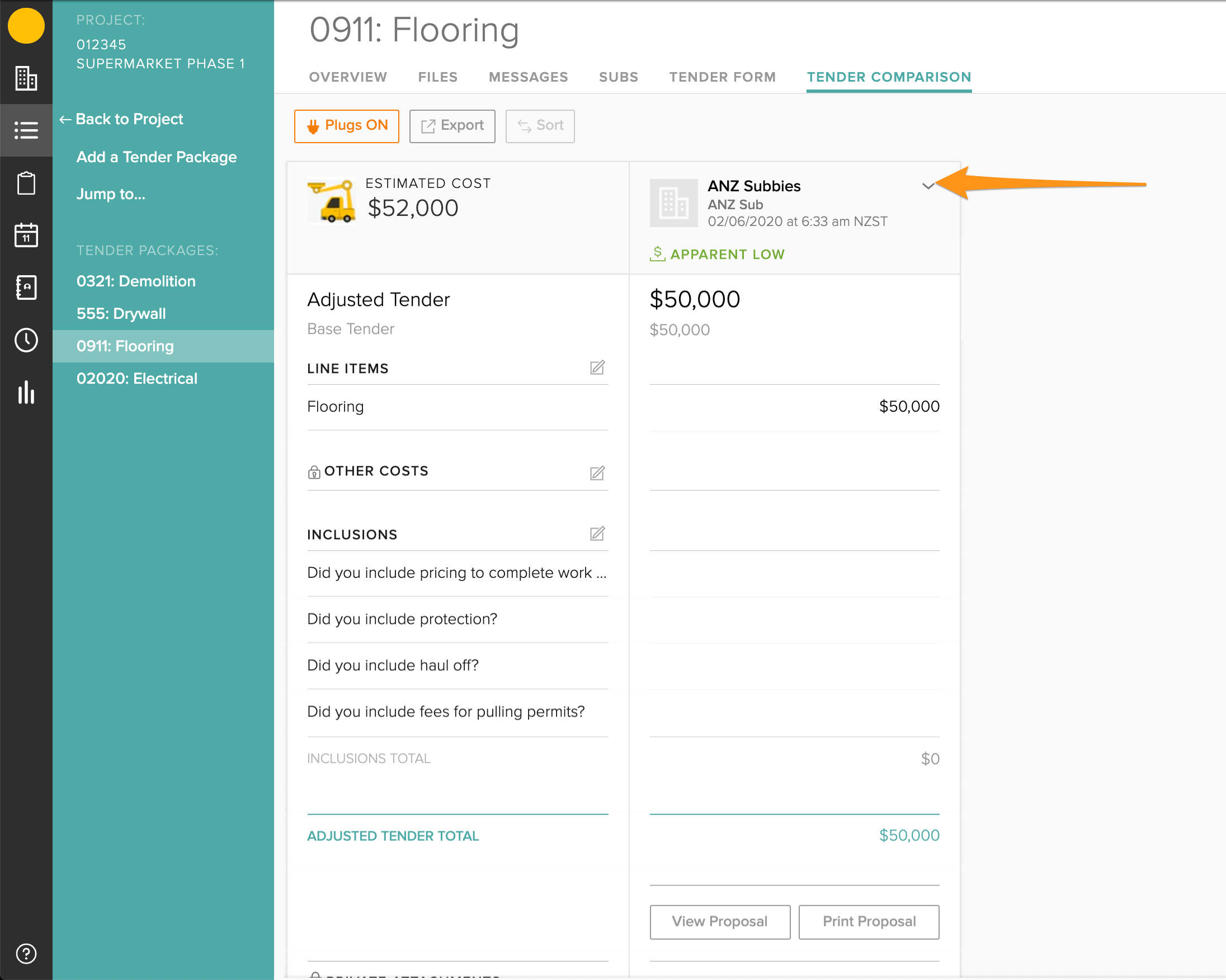Viewport: 1226px width, 980px height.
Task: Click the Other Costs lock icon
Action: (x=314, y=472)
